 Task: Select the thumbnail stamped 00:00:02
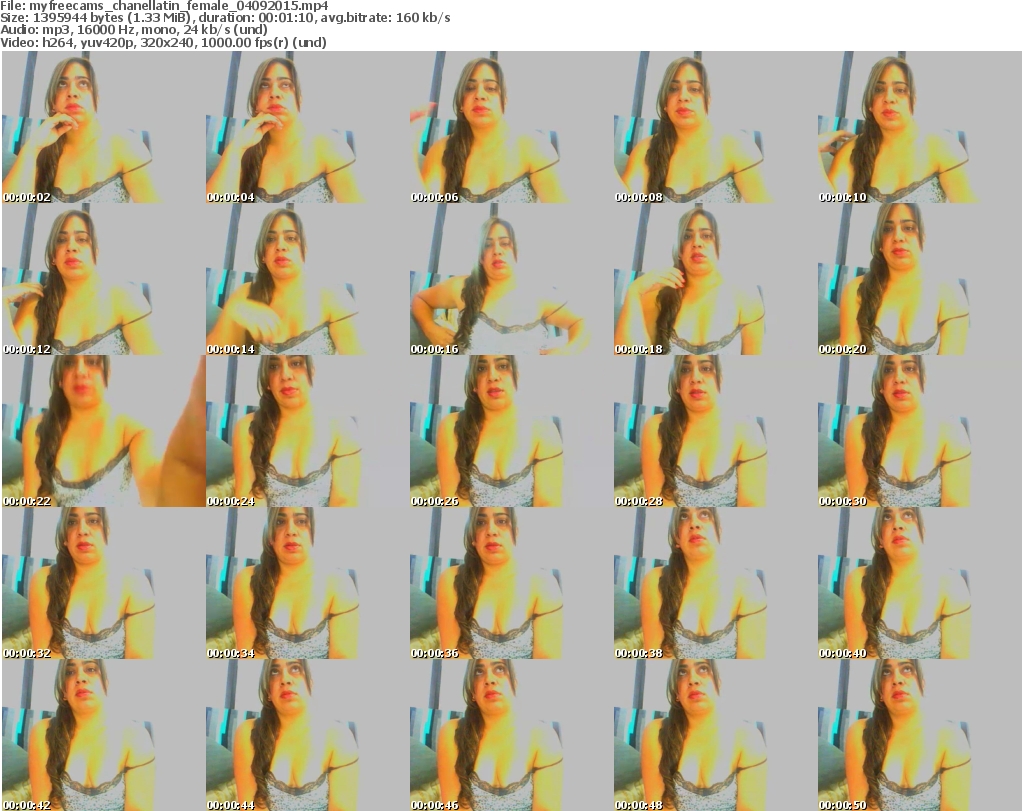(x=104, y=127)
